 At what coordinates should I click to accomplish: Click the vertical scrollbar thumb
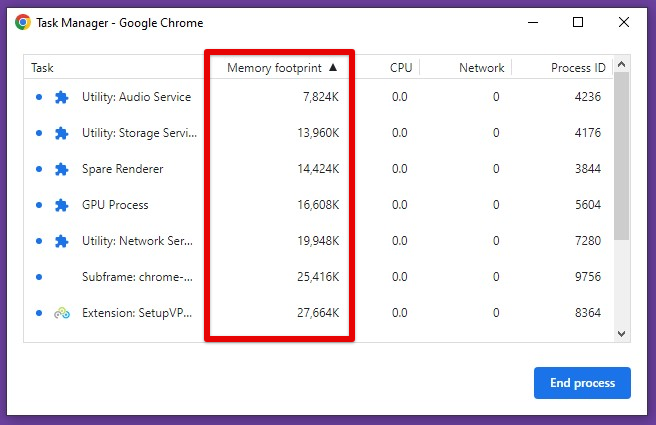pos(621,156)
